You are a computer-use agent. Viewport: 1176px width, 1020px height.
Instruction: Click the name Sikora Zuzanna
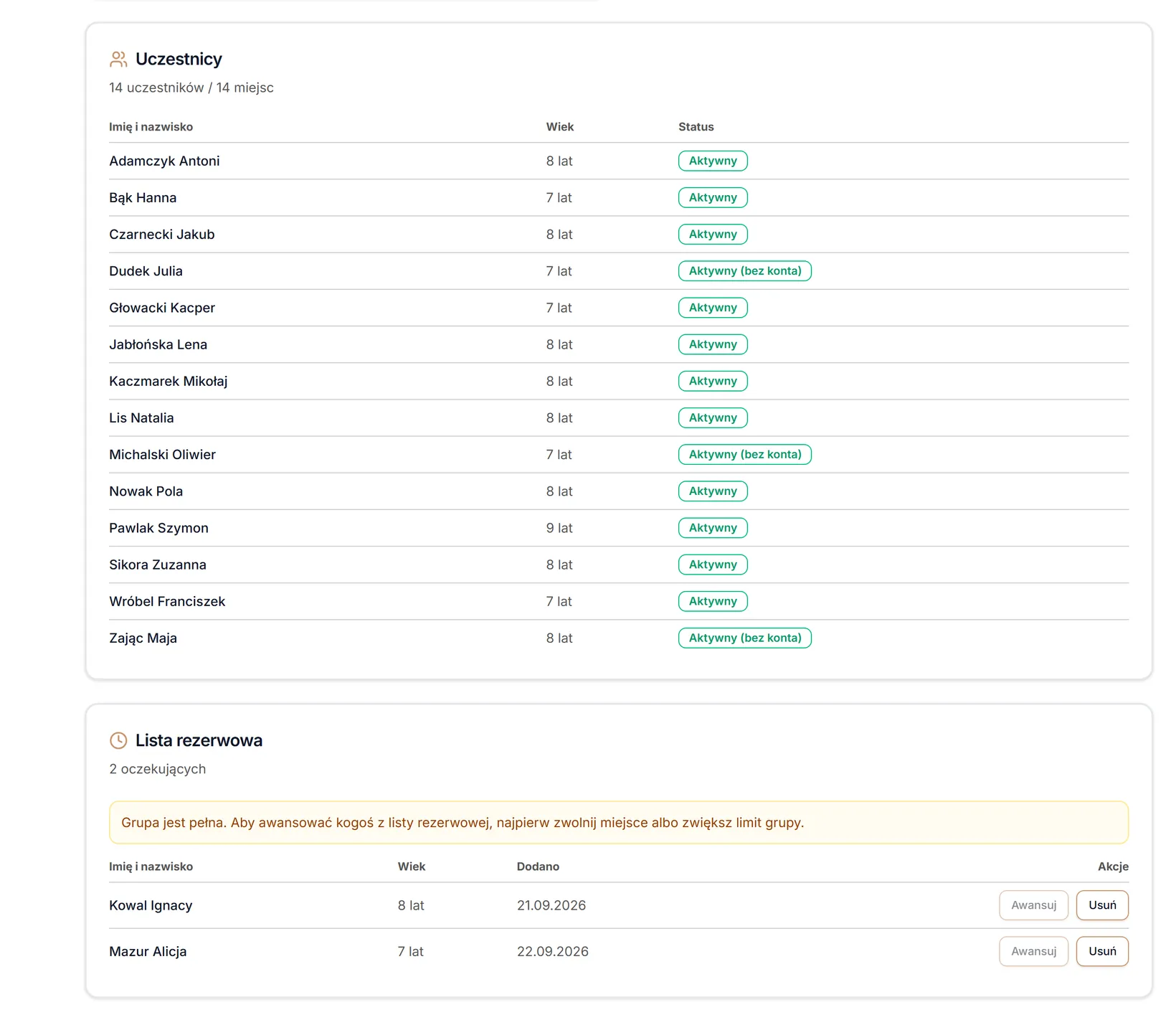pos(158,565)
